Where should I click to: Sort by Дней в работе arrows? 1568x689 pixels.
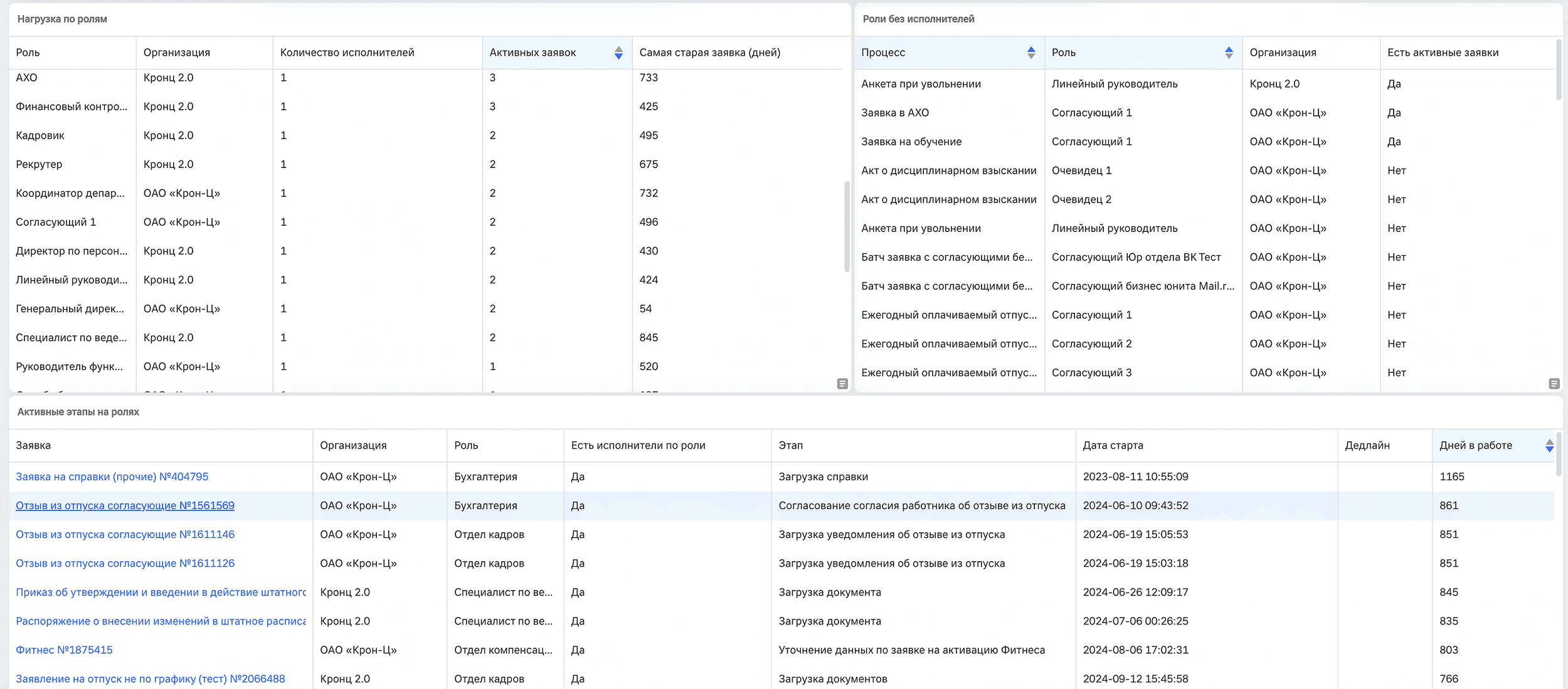tap(1549, 446)
